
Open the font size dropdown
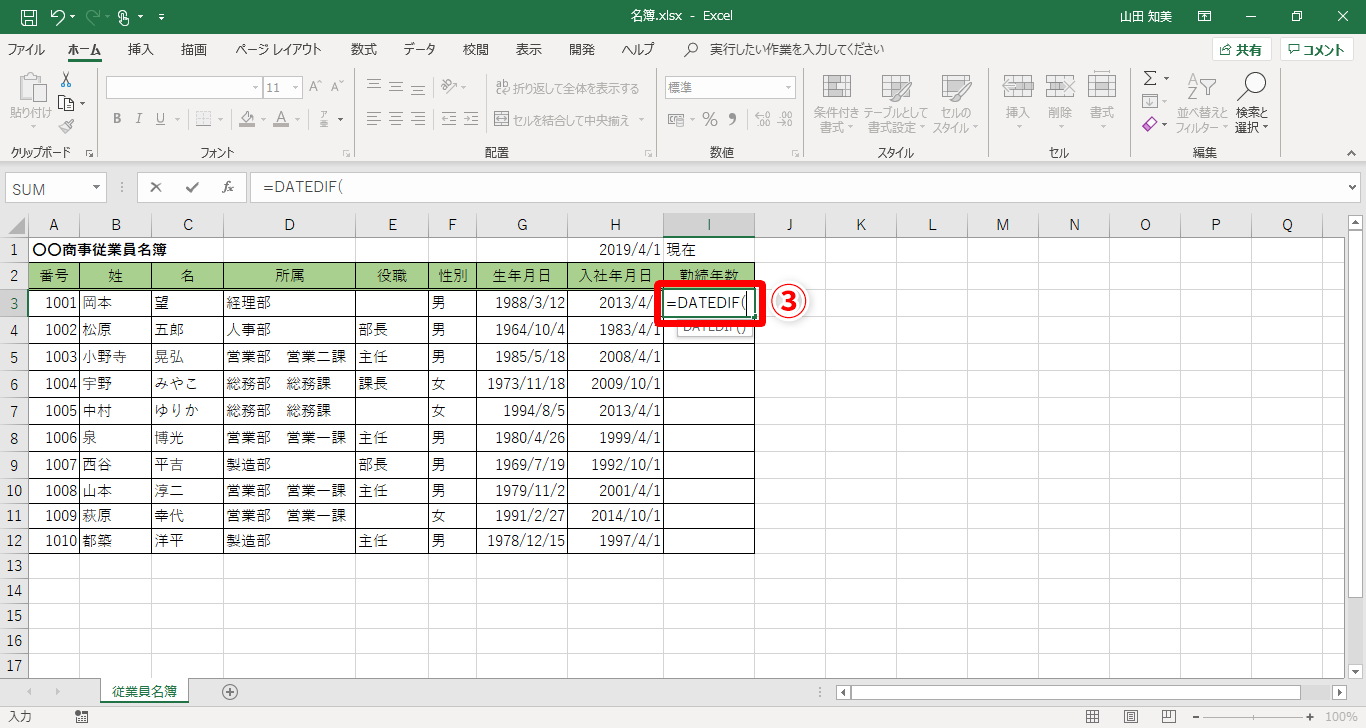coord(296,87)
